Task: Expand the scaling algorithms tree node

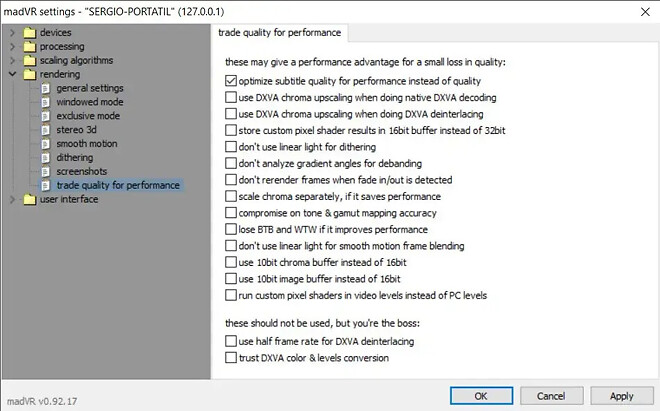Action: [x=11, y=61]
